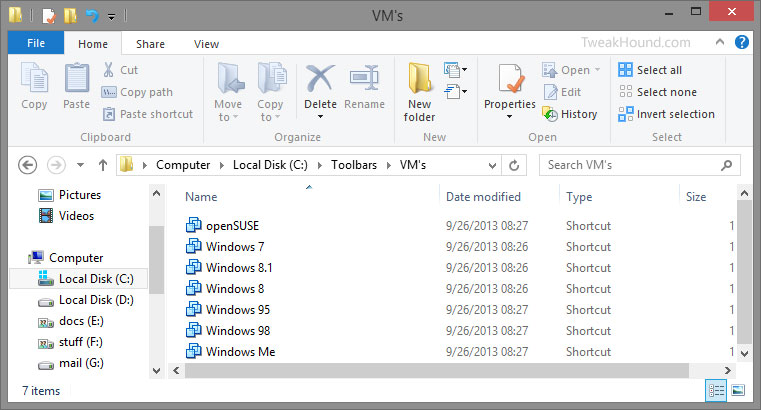Open Customize Quick Access Toolbar arrow
This screenshot has width=761, height=410.
tap(112, 17)
